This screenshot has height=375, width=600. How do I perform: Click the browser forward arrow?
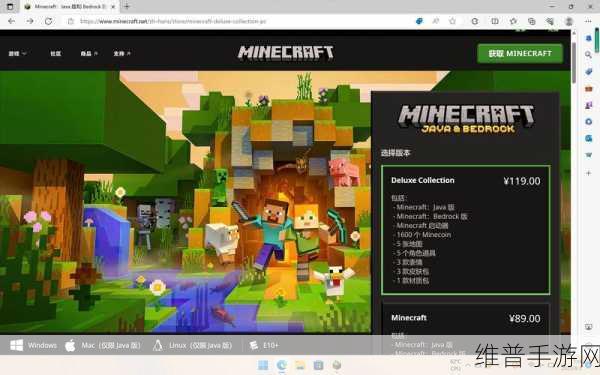(30, 21)
